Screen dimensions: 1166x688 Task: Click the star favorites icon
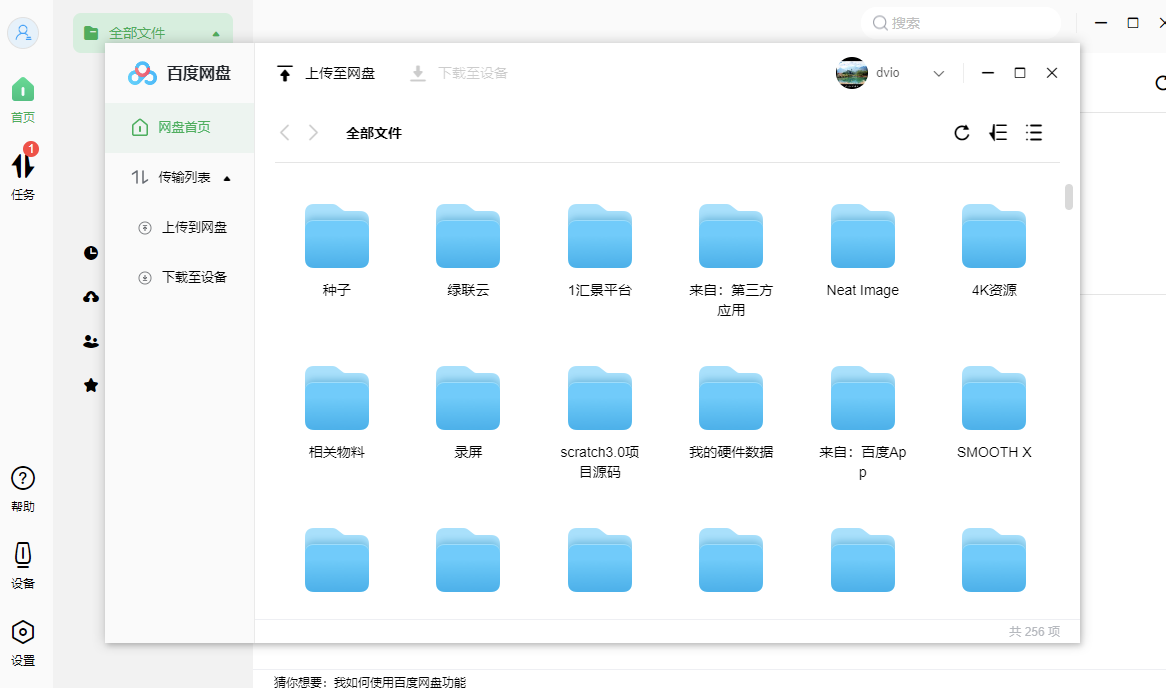[x=91, y=385]
